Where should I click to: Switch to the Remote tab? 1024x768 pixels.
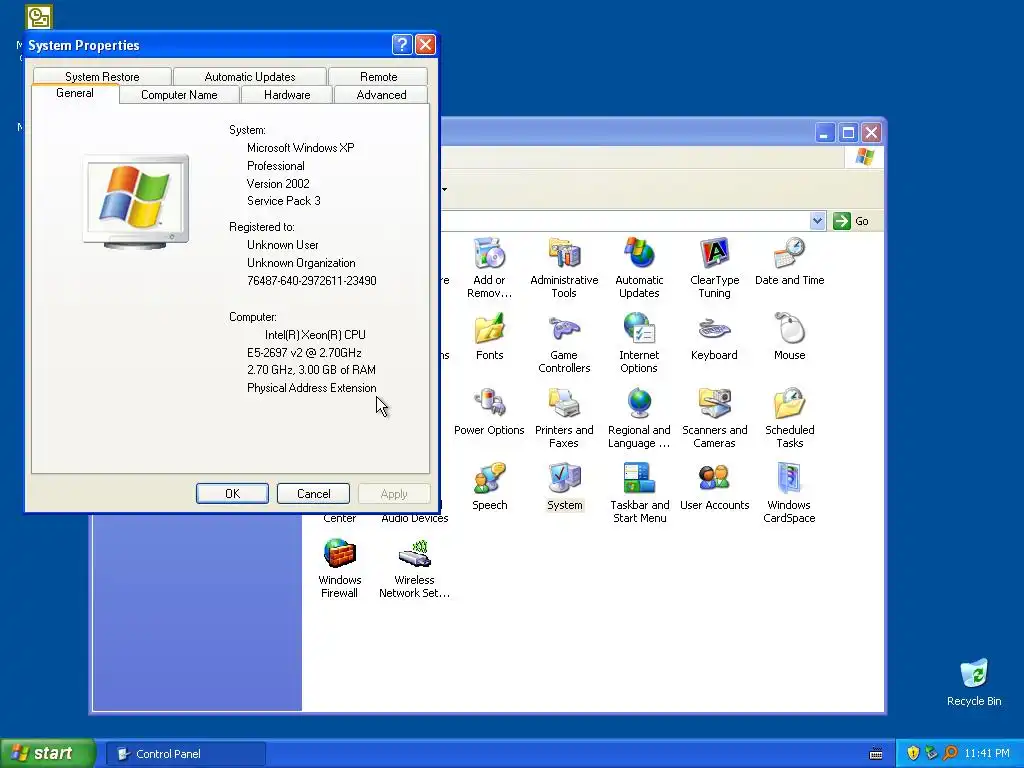tap(378, 76)
